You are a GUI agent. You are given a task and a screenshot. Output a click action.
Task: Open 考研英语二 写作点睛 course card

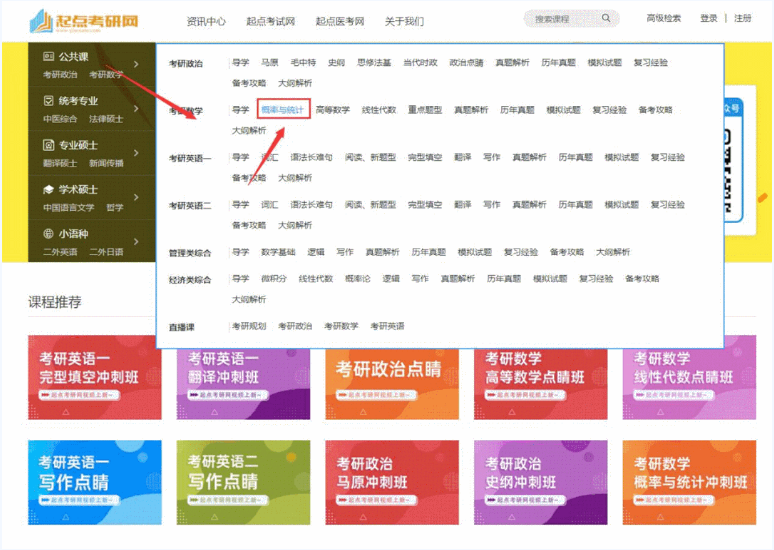[243, 482]
